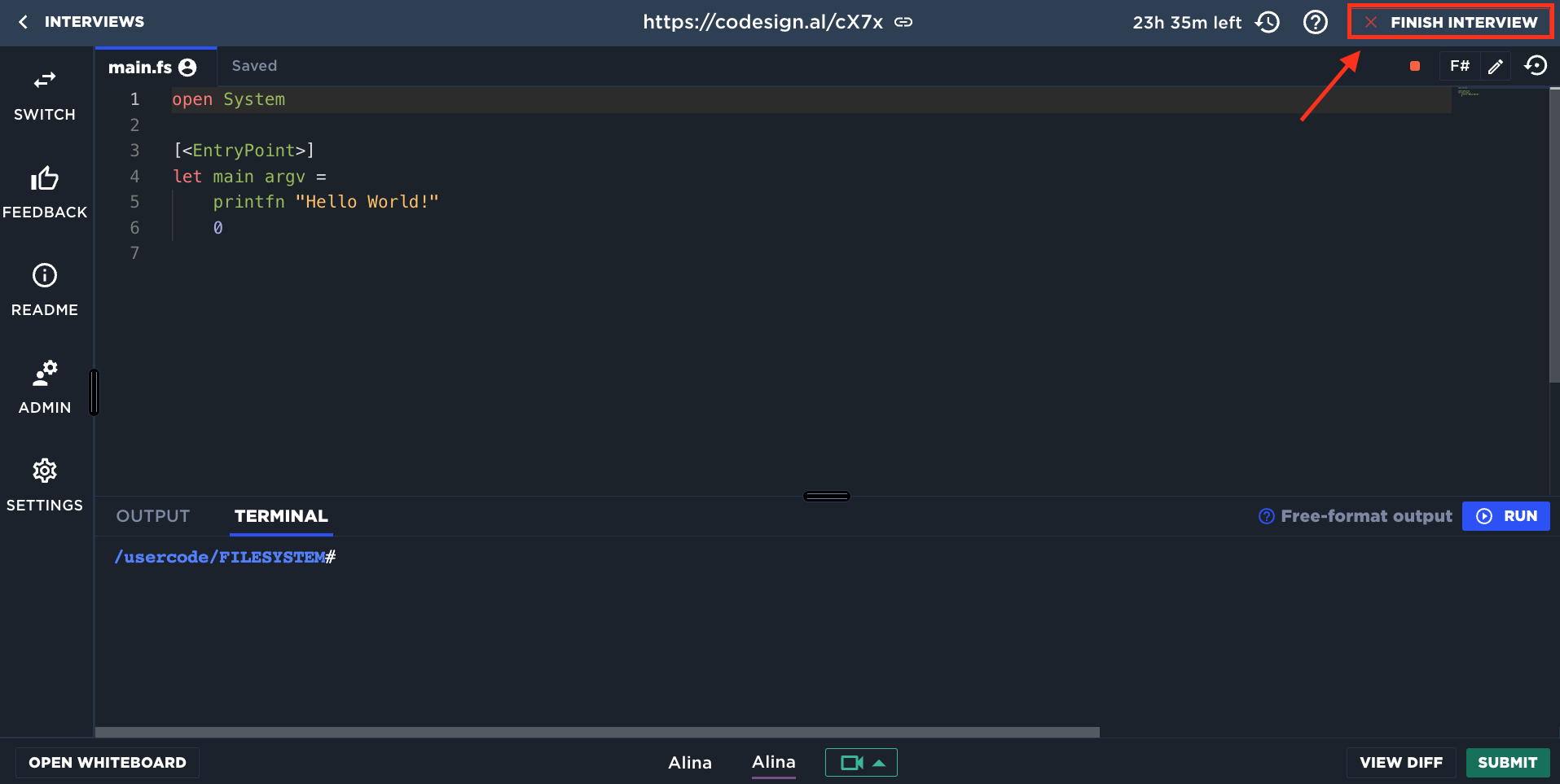The height and width of the screenshot is (784, 1560).
Task: Copy the interview link icon
Action: click(x=903, y=22)
